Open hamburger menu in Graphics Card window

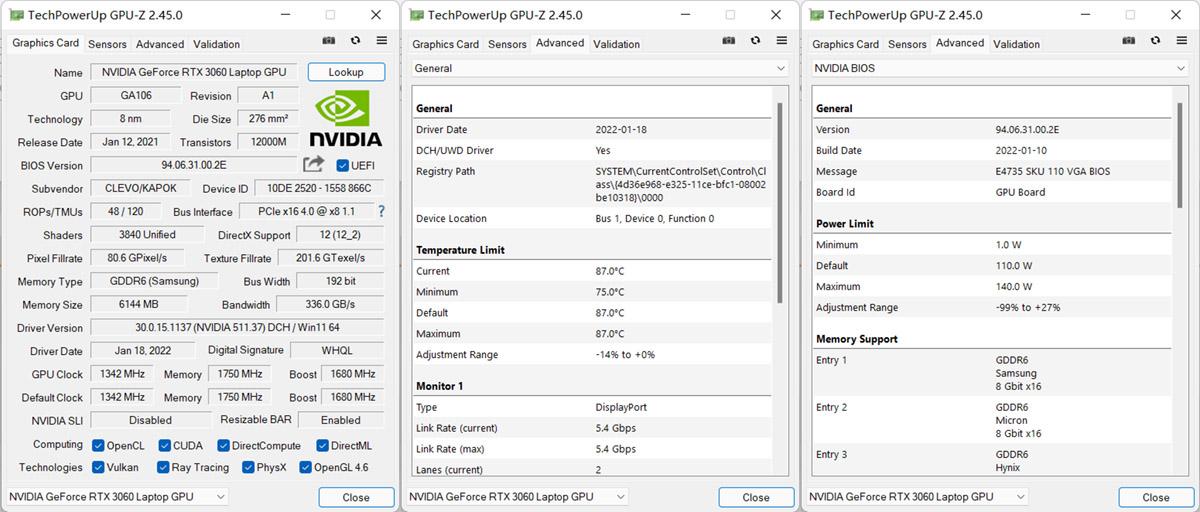point(381,41)
